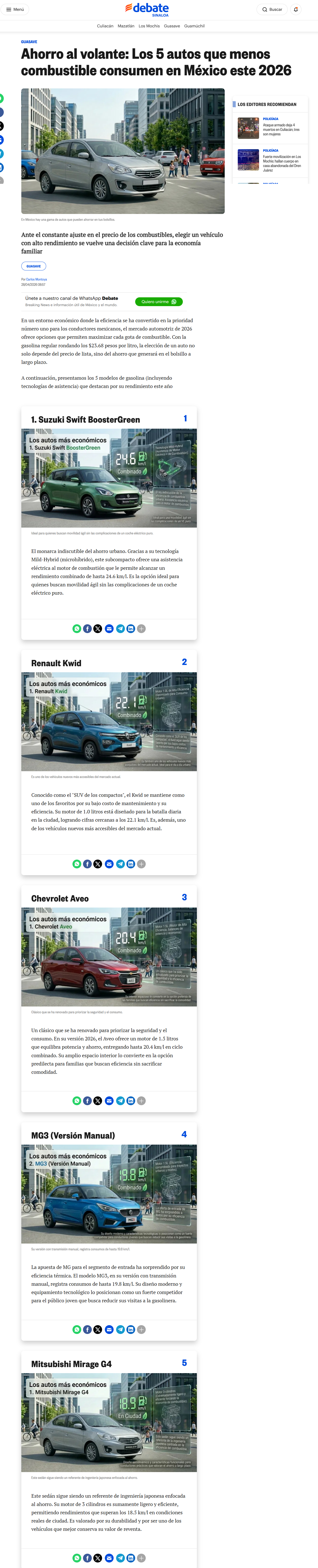Image resolution: width=318 pixels, height=1568 pixels.
Task: Share Suzuki Swift card on Facebook
Action: coord(88,629)
